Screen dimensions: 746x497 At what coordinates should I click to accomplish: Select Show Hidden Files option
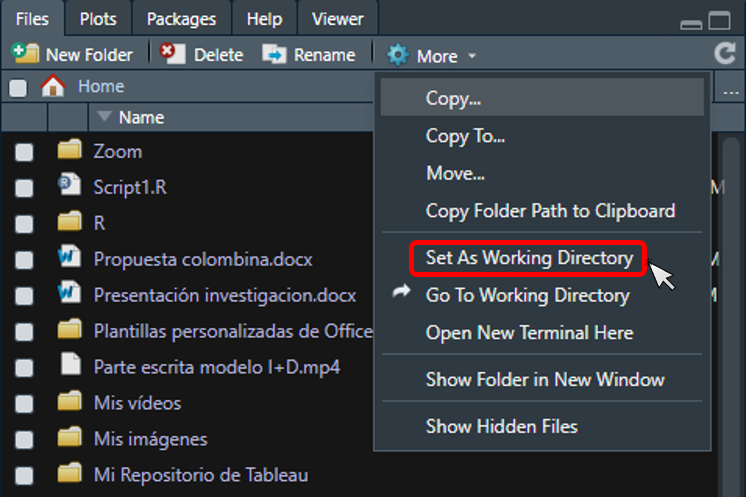pyautogui.click(x=501, y=426)
